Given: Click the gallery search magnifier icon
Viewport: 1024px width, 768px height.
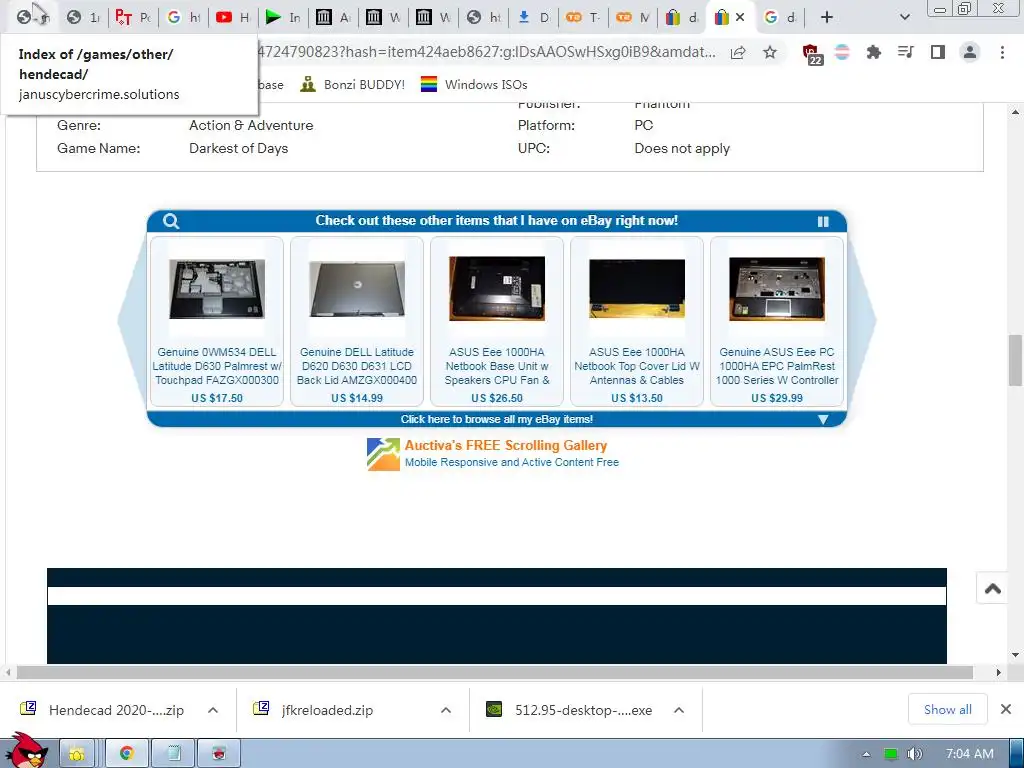Looking at the screenshot, I should tap(171, 221).
